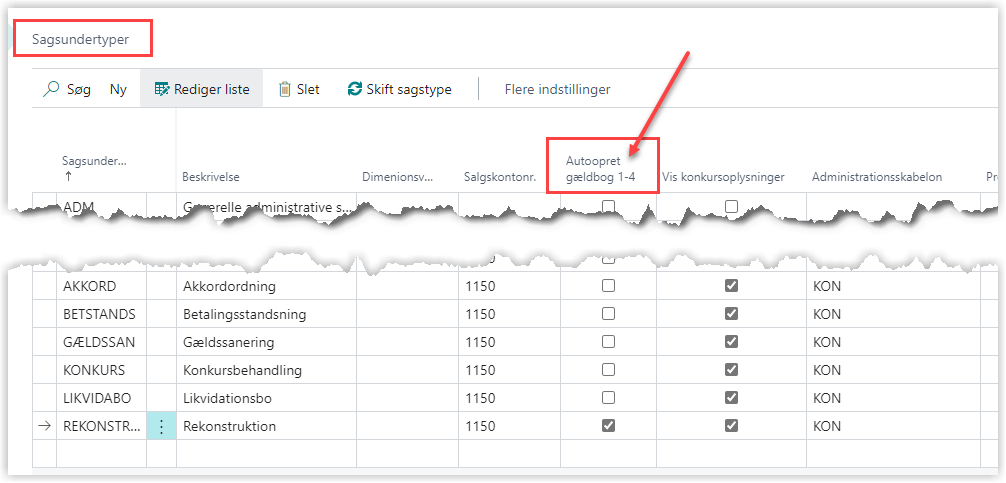Toggle Vis konkursoplysninger for Likvidationsbo
The image size is (1006, 483).
[732, 398]
